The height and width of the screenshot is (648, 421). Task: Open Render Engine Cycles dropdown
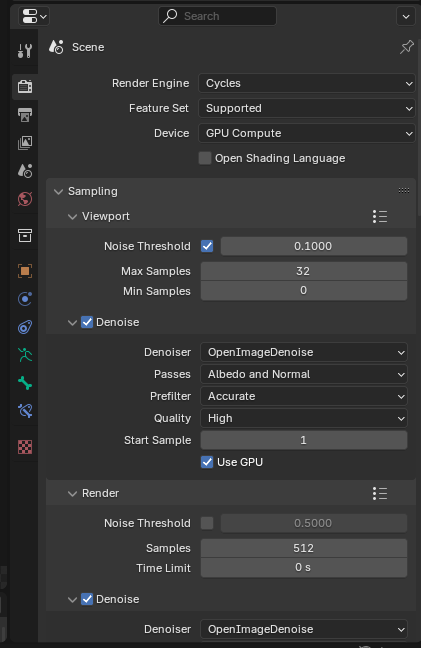(x=307, y=83)
